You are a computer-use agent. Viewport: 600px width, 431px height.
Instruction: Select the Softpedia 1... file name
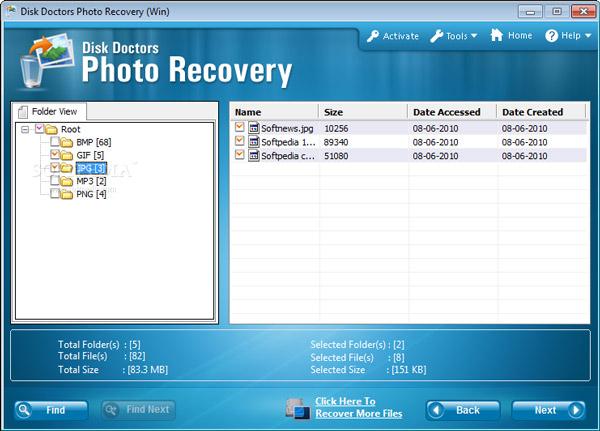coord(289,142)
